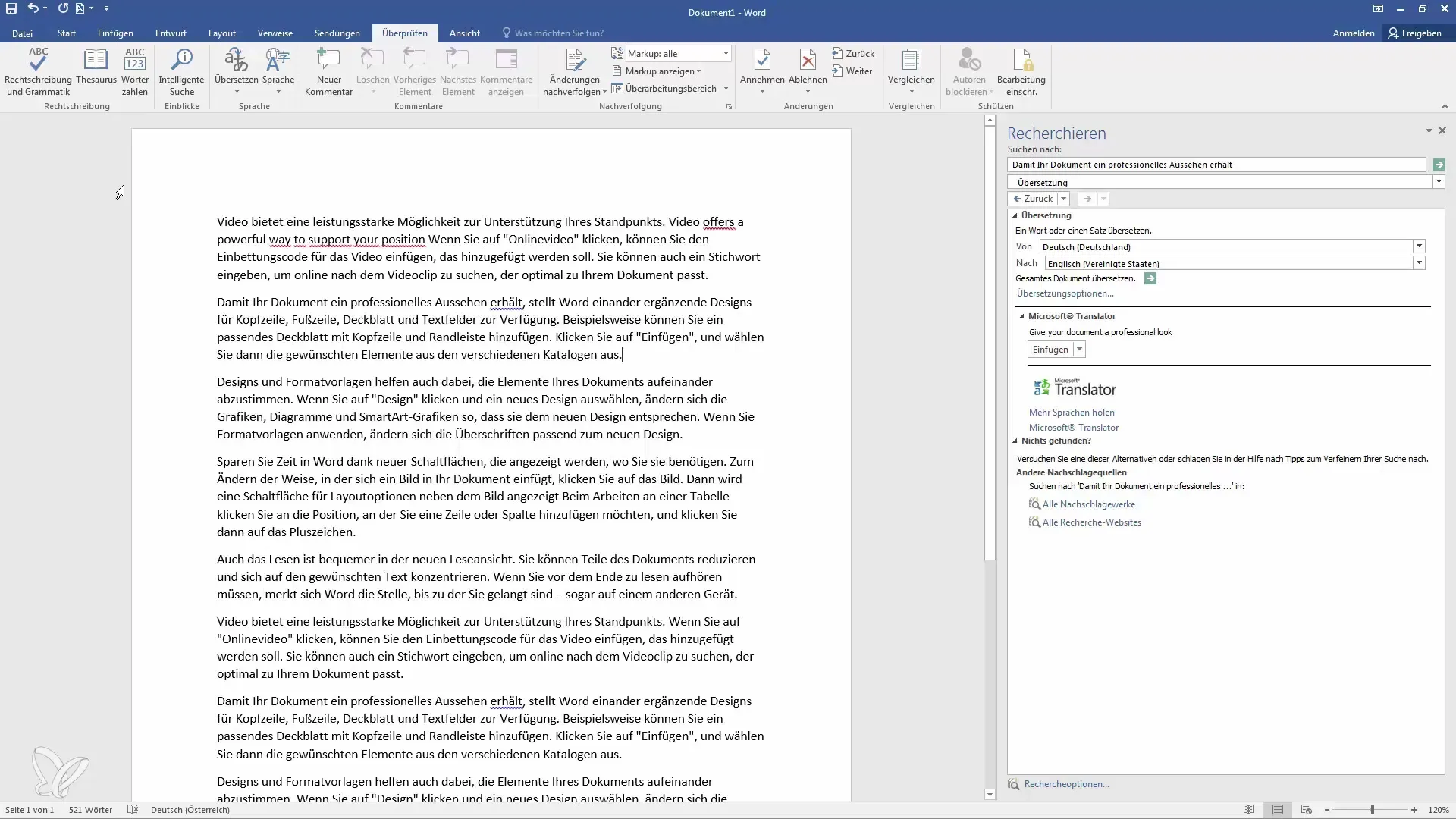Start search with green arrow button

pyautogui.click(x=1439, y=165)
